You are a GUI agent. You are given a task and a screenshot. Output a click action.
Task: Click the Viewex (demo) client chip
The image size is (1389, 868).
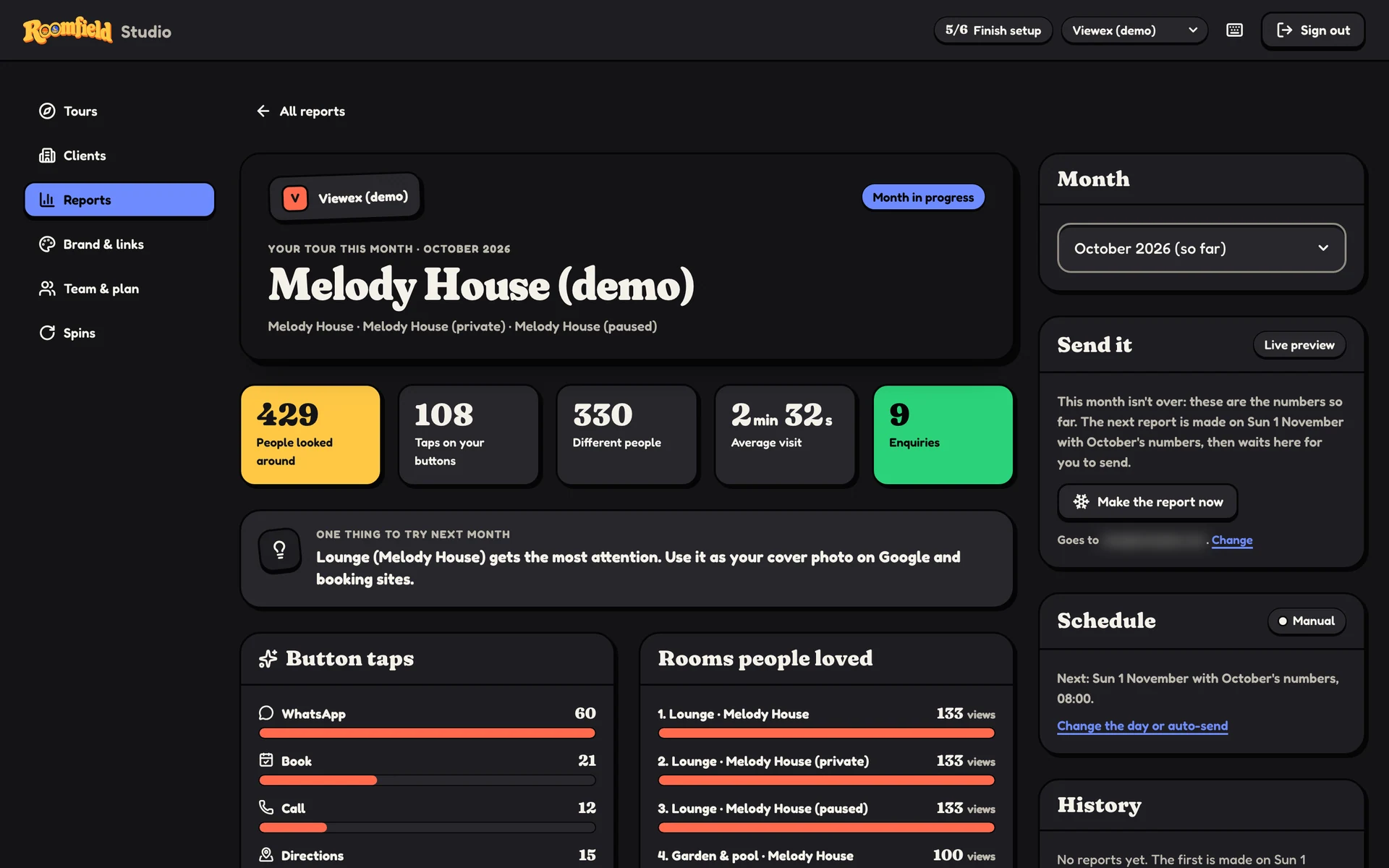(x=346, y=197)
